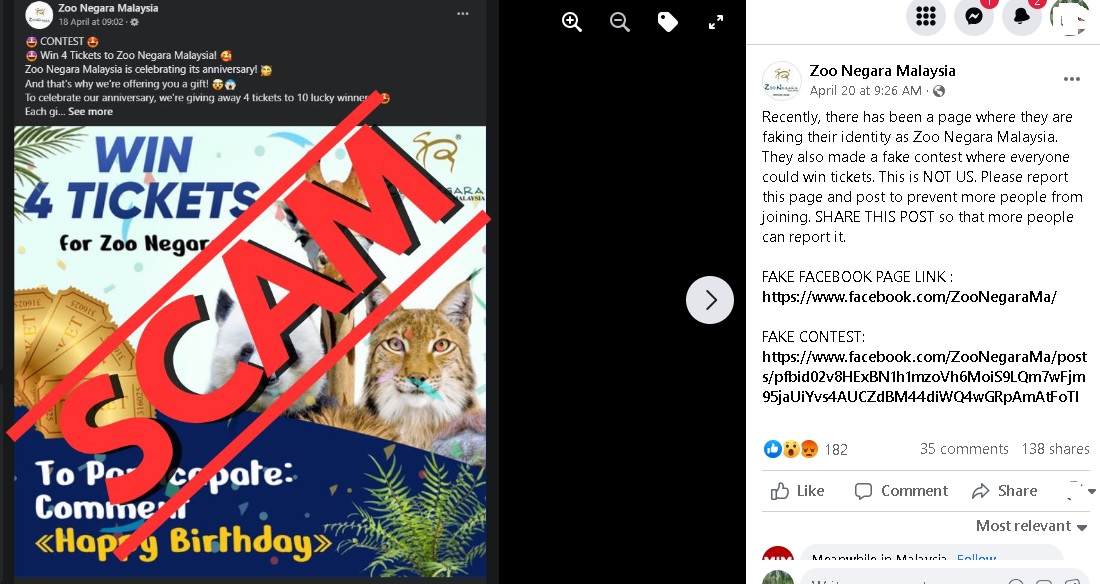Open the notifications bell

click(x=1021, y=15)
